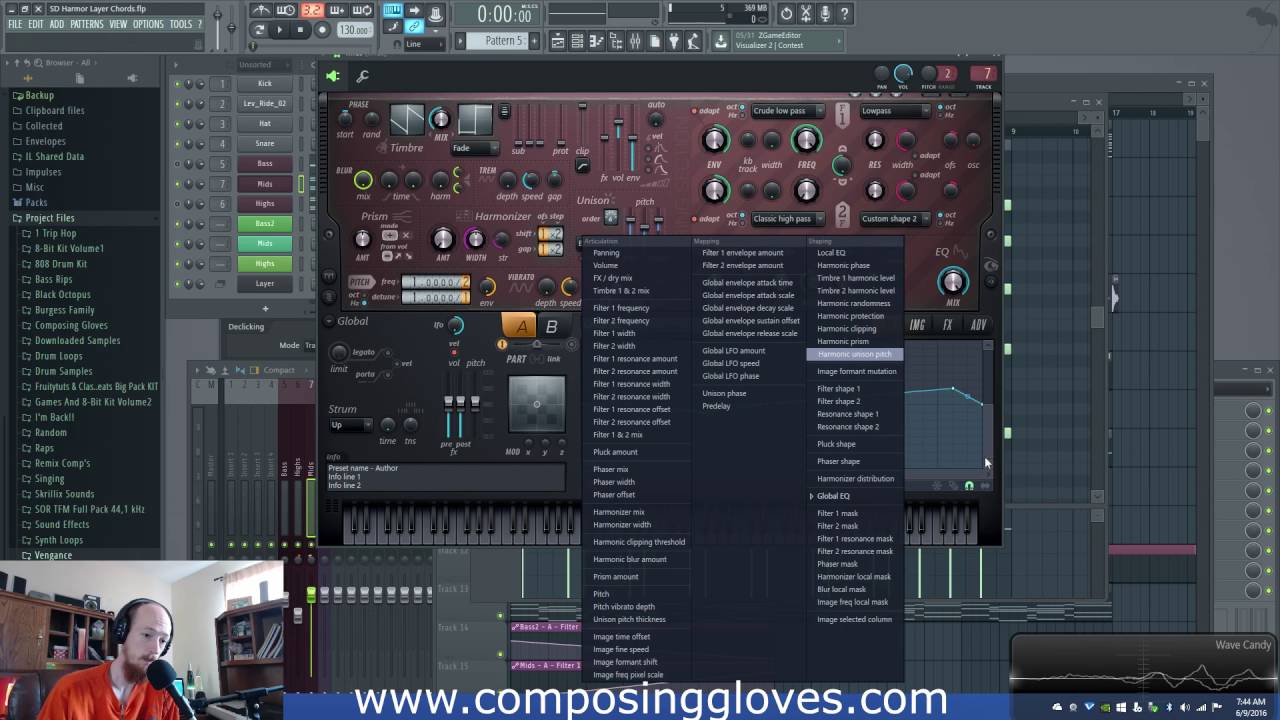
Task: Click the Pattern 5 selector
Action: click(x=497, y=41)
